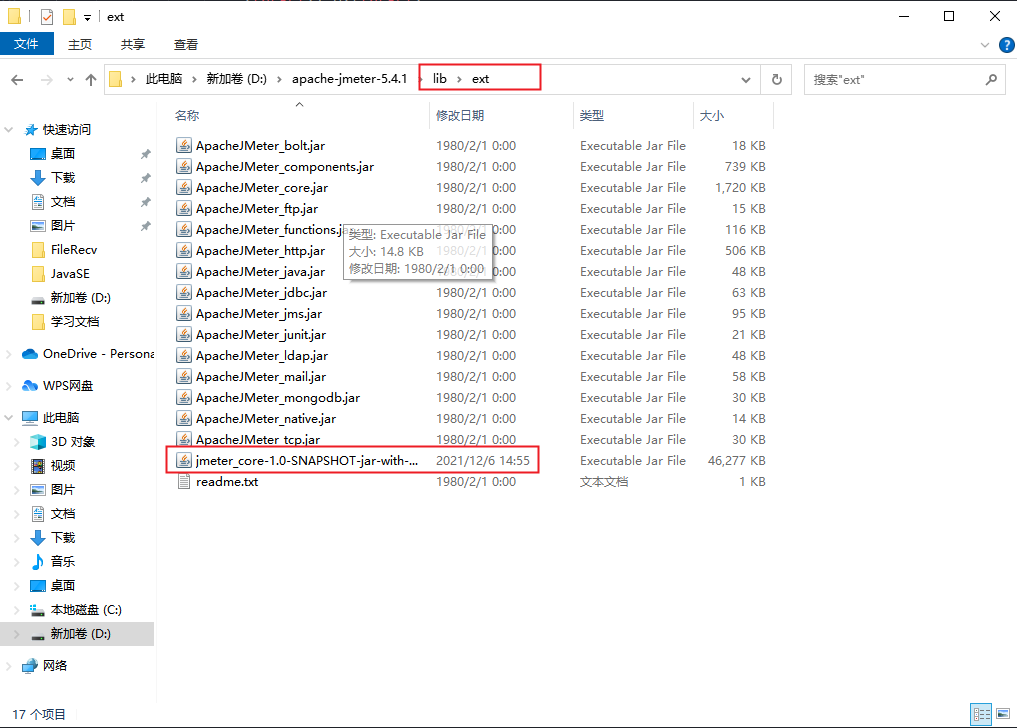
Task: Expand OneDrive - Personal tree node
Action: (9, 354)
